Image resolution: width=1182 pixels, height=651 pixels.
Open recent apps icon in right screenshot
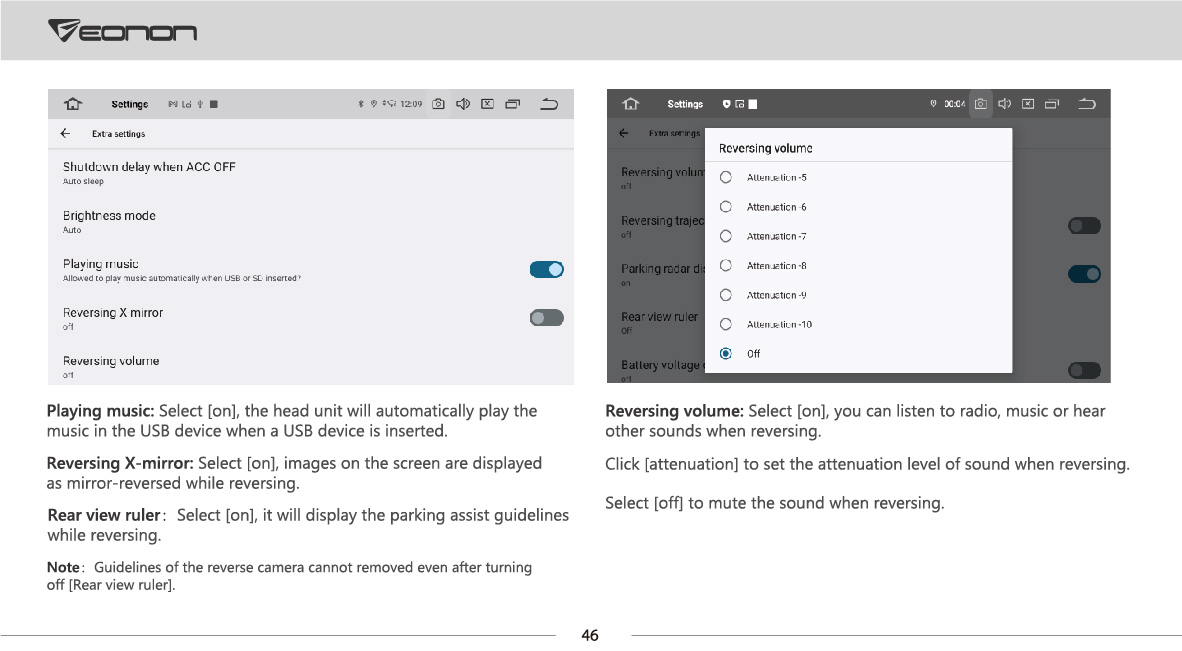pyautogui.click(x=1052, y=104)
